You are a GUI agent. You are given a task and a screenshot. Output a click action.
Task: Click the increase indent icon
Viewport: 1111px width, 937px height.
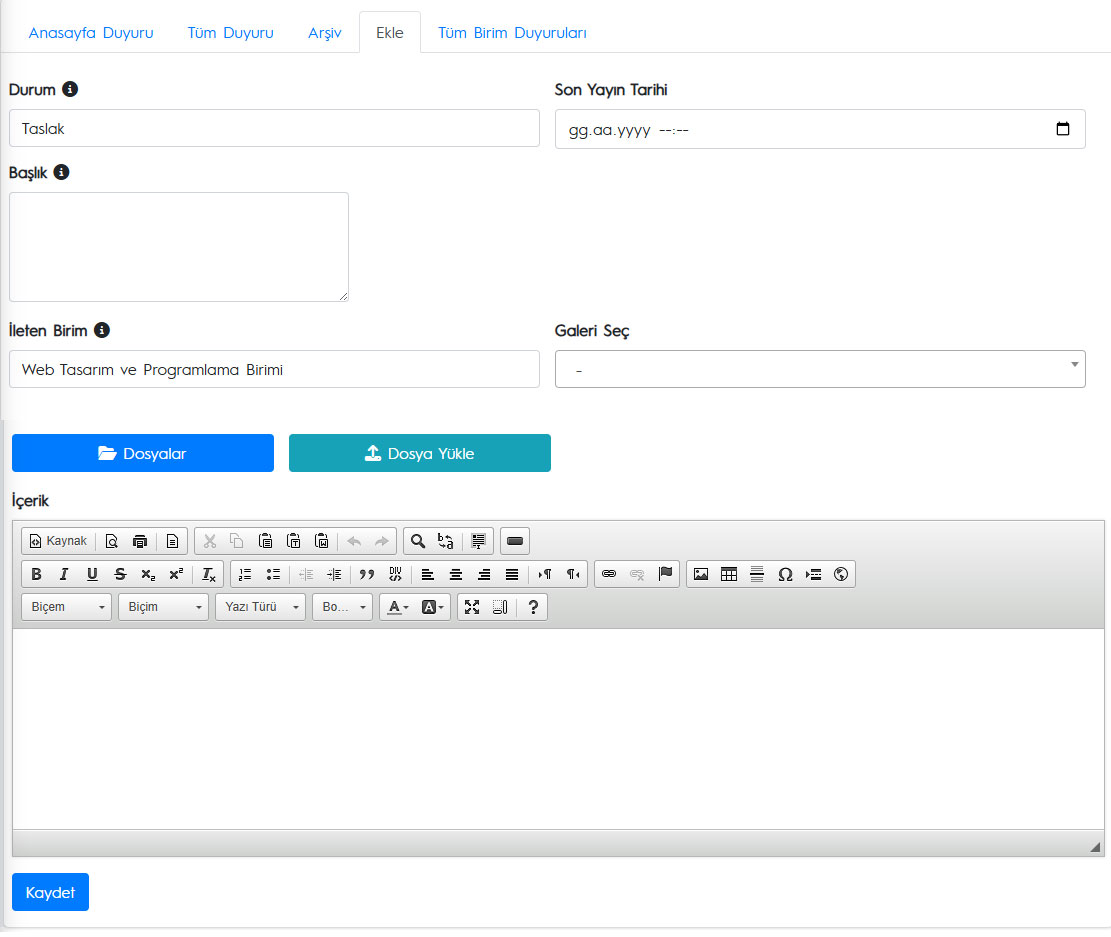334,574
